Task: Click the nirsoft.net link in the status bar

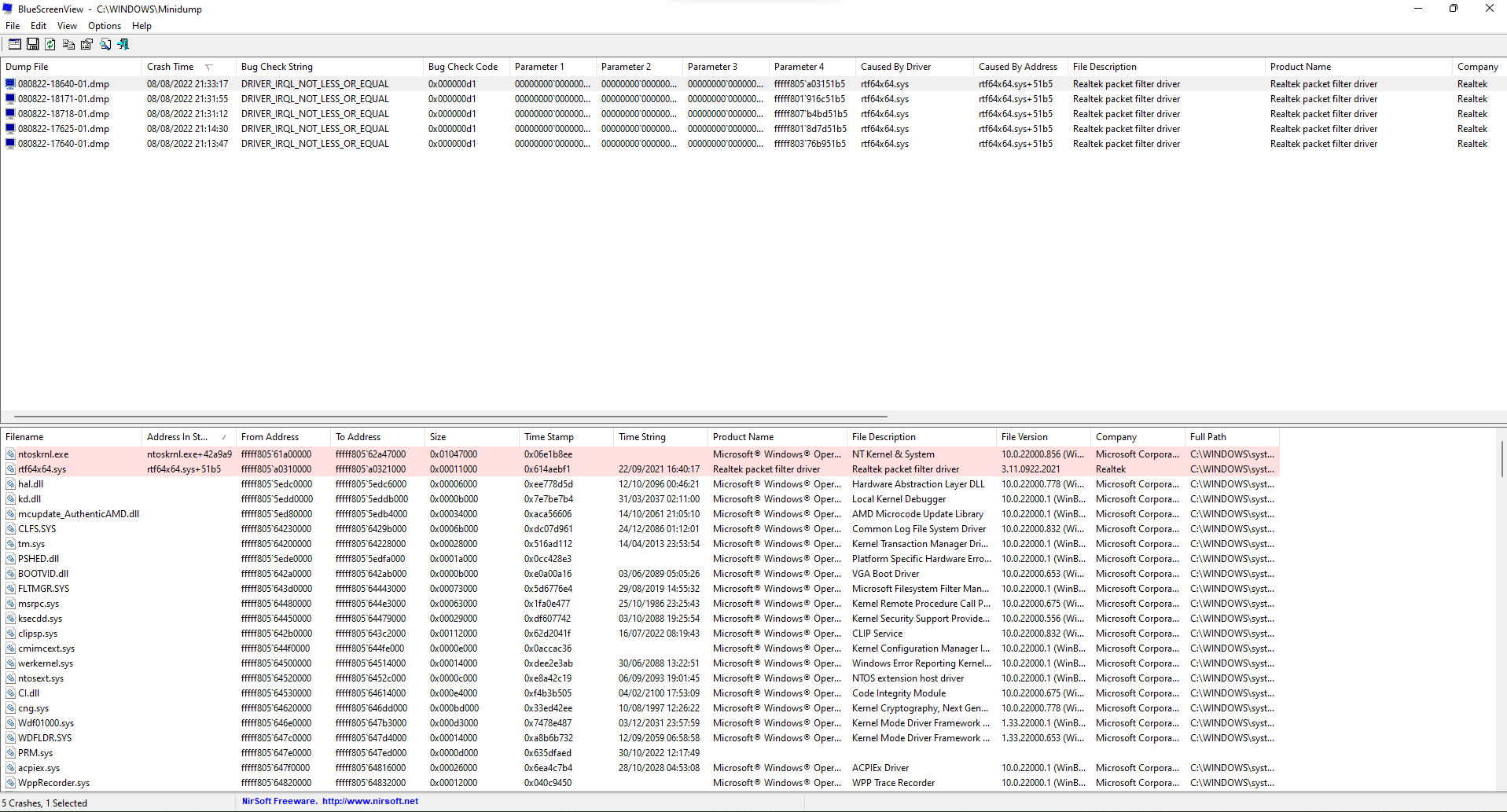Action: coord(369,801)
